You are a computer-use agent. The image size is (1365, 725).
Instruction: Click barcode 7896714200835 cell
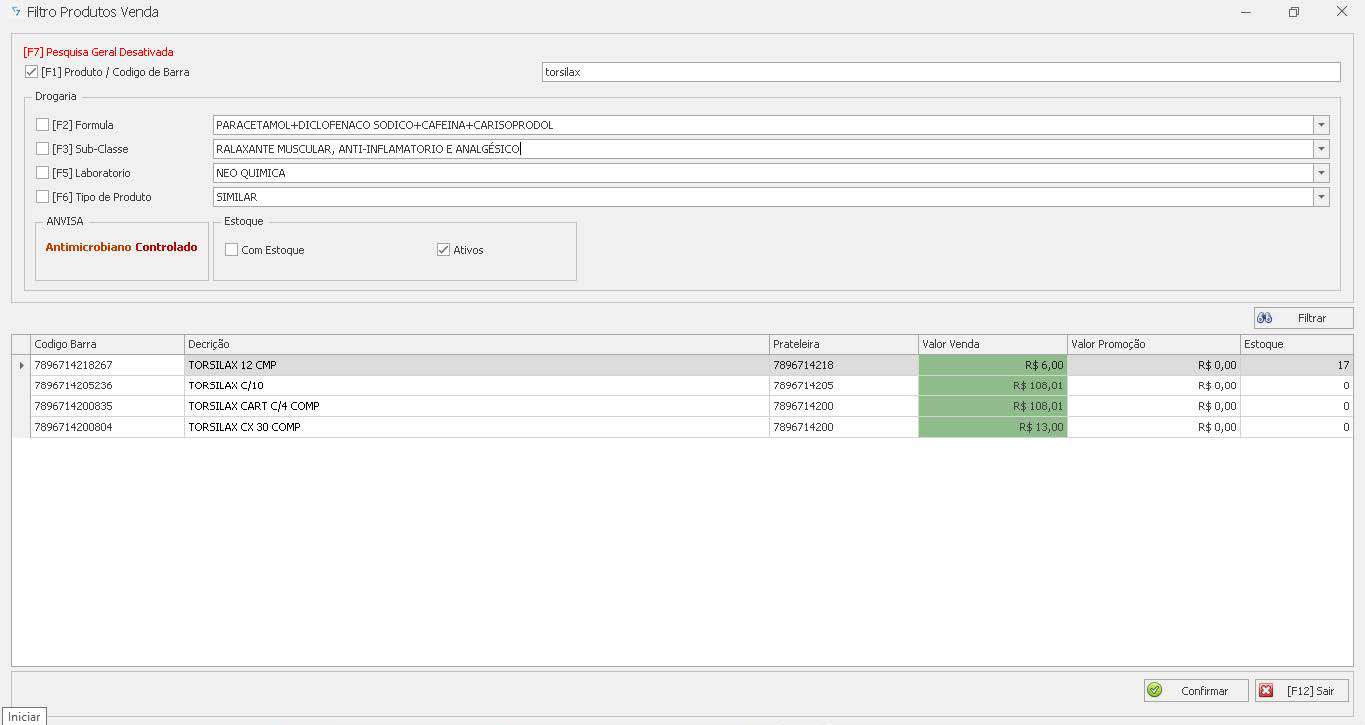coord(107,406)
